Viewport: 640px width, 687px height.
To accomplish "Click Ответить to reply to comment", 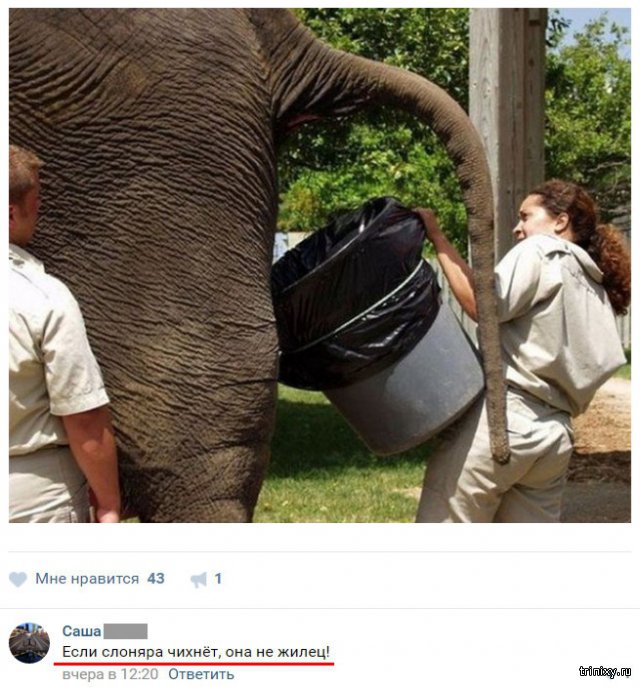I will pos(201,674).
